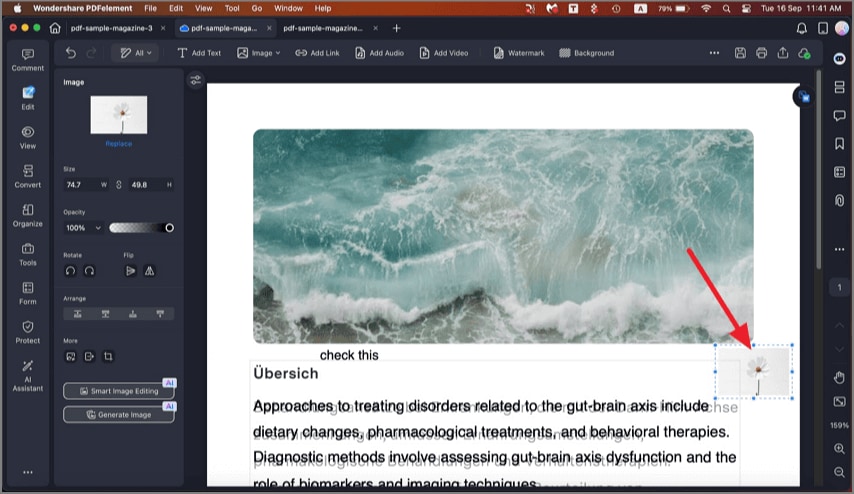Screen dimensions: 854x494
Task: Open the bookmarks panel icon
Action: point(839,143)
